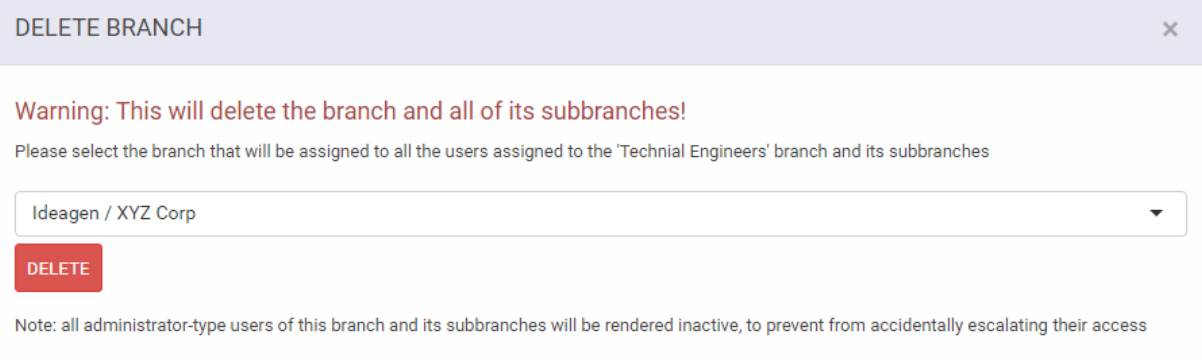Click the word 'BRANCH' in the header title
Image resolution: width=1202 pixels, height=360 pixels.
click(x=158, y=28)
